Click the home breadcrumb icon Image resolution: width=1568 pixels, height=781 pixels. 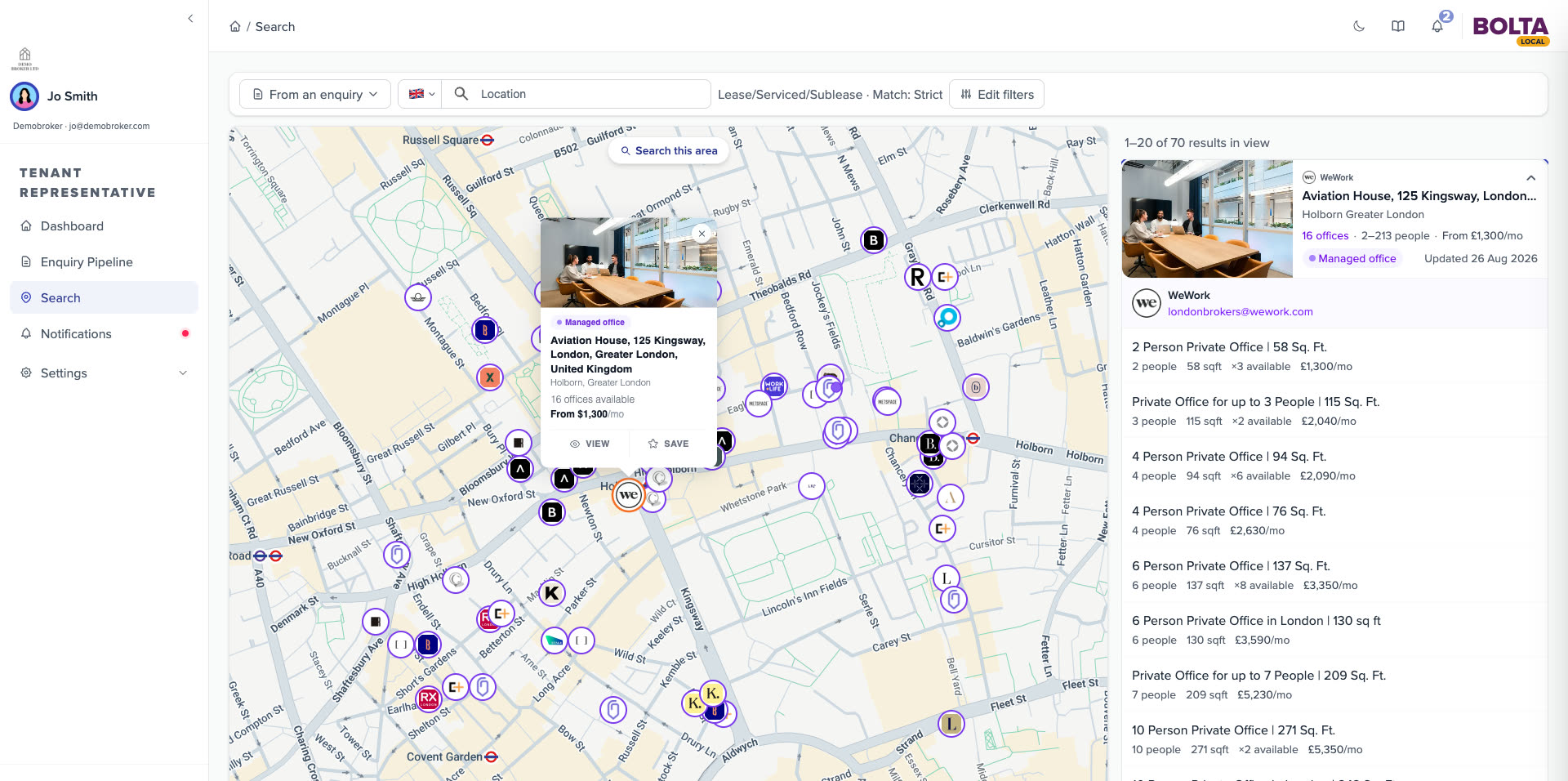(x=235, y=26)
